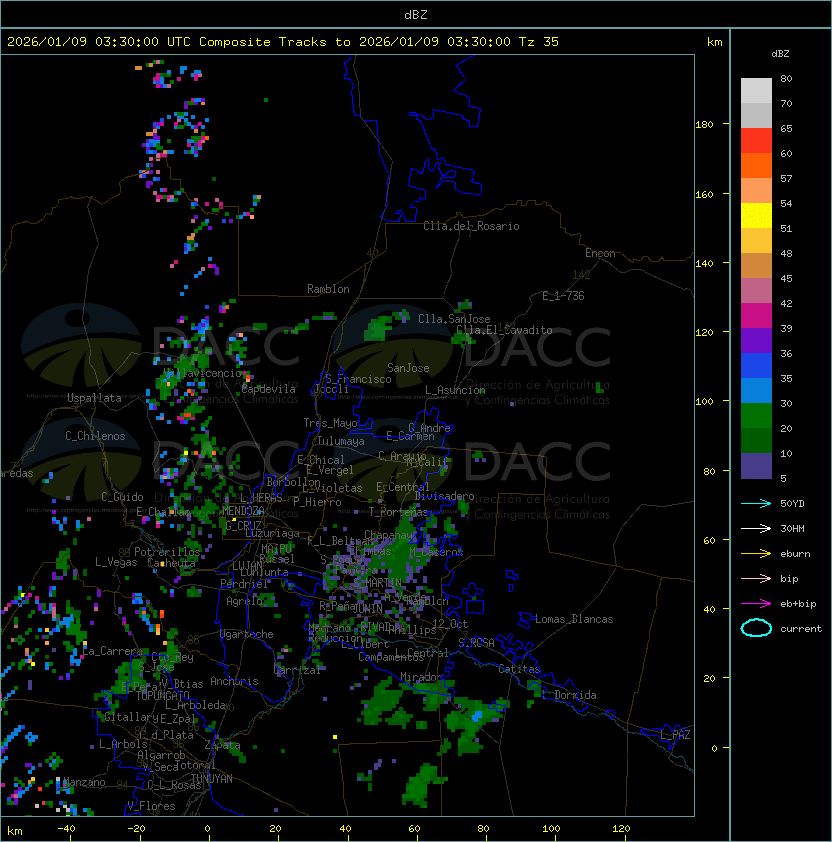Viewport: 832px width, 842px height.
Task: Click the Zapata map label
Action: [x=222, y=745]
